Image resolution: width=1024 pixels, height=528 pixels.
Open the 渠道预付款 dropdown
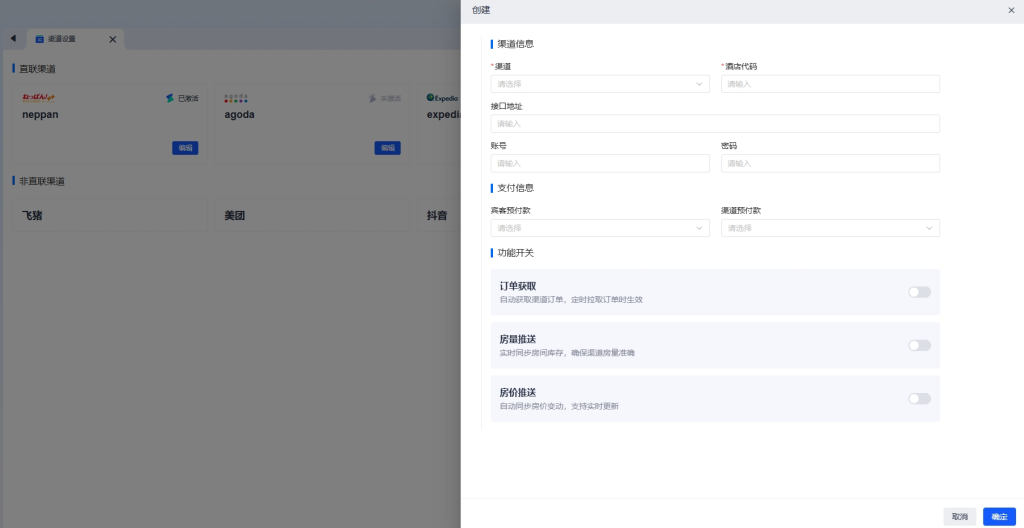830,228
